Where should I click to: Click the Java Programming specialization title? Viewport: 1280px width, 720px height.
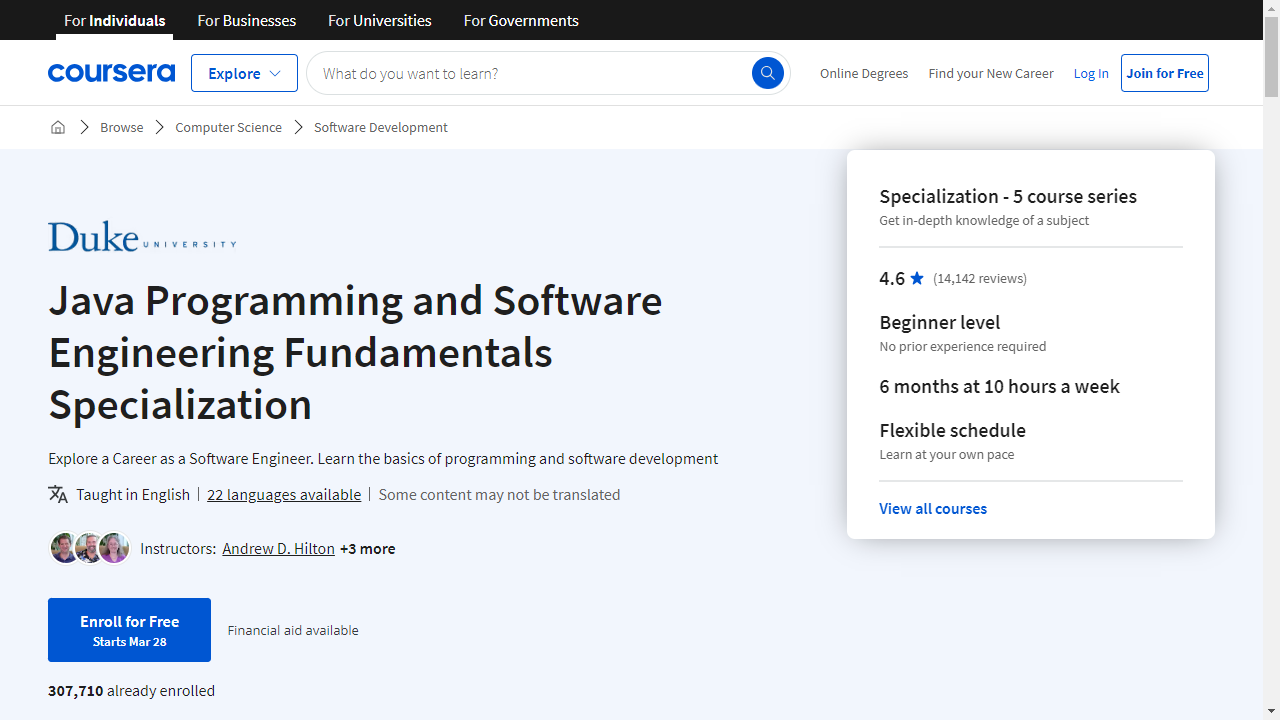tap(355, 352)
